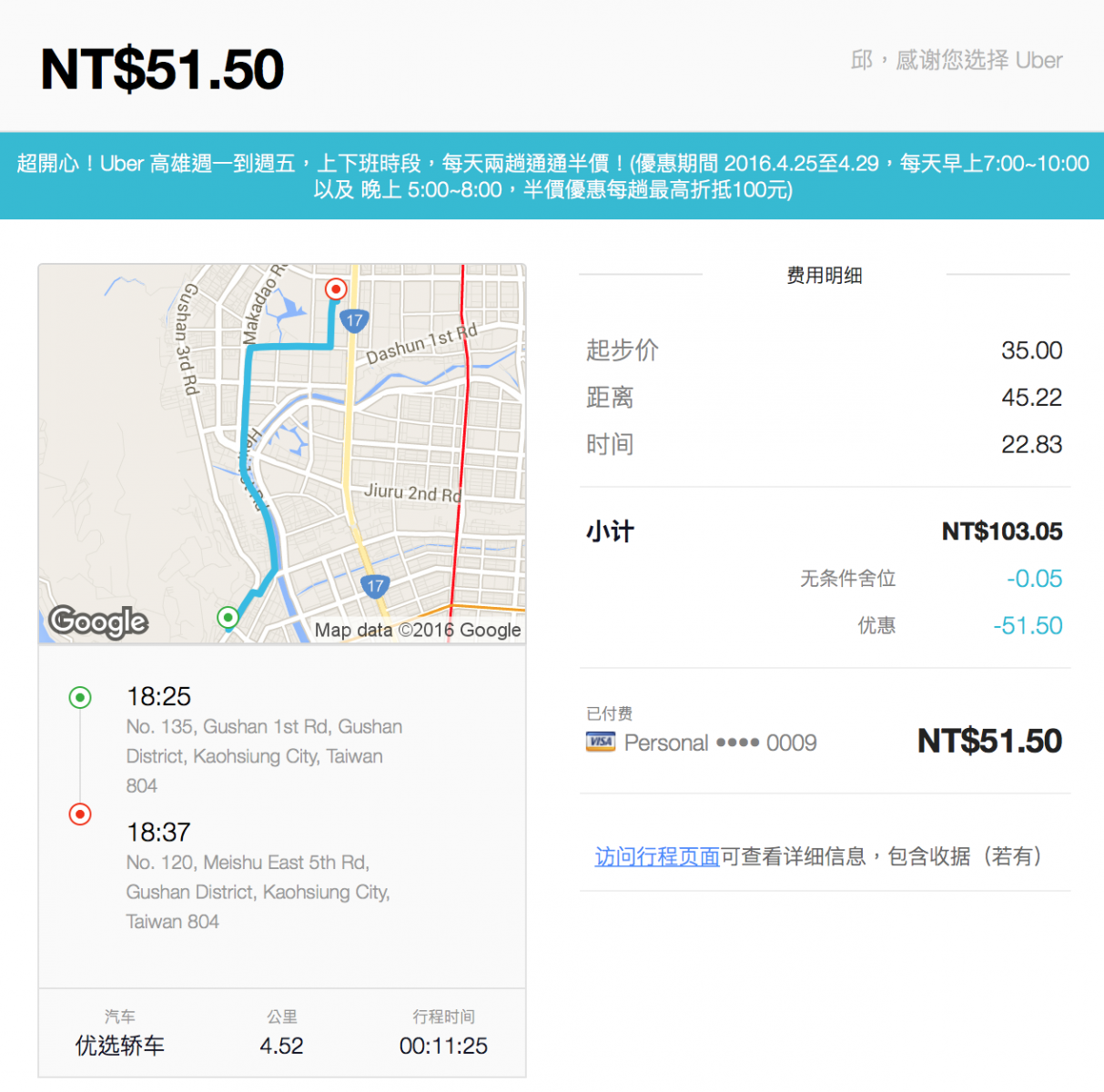Click the green pickup pin on the map
The width and height of the screenshot is (1104, 1092).
point(228,618)
